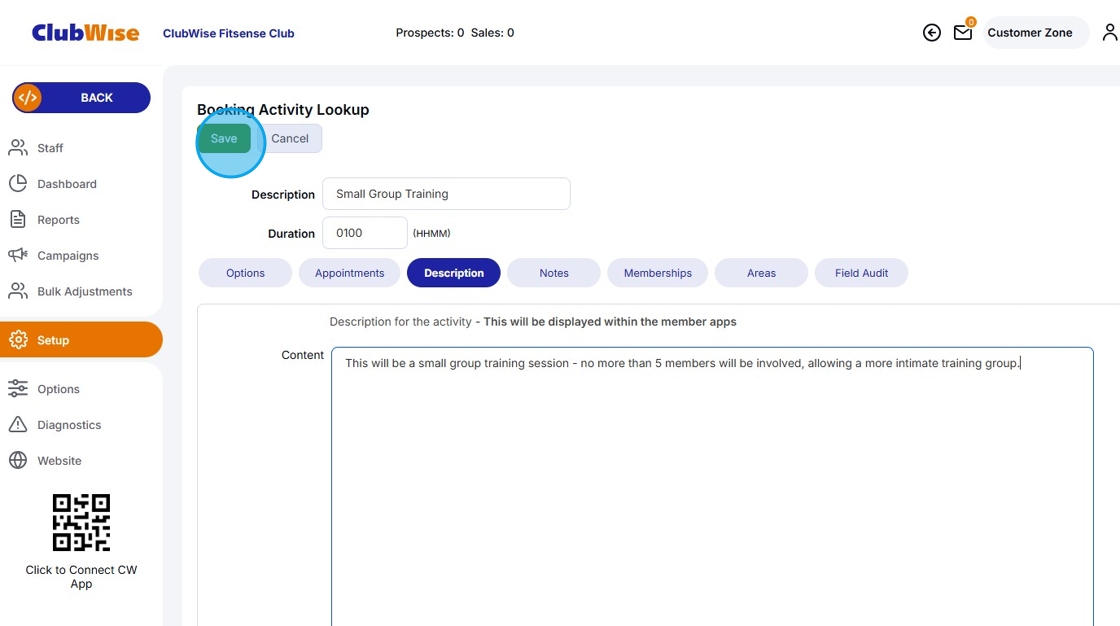Click the Reports document icon
Image resolution: width=1120 pixels, height=626 pixels.
[x=18, y=219]
